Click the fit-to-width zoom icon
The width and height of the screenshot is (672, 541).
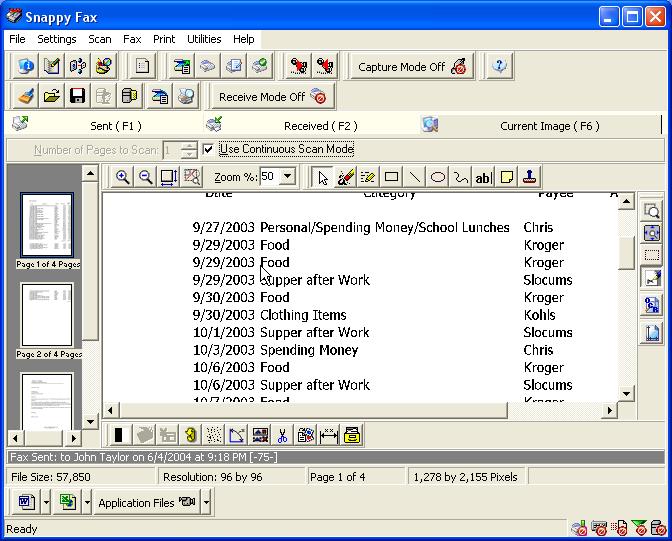(x=168, y=177)
